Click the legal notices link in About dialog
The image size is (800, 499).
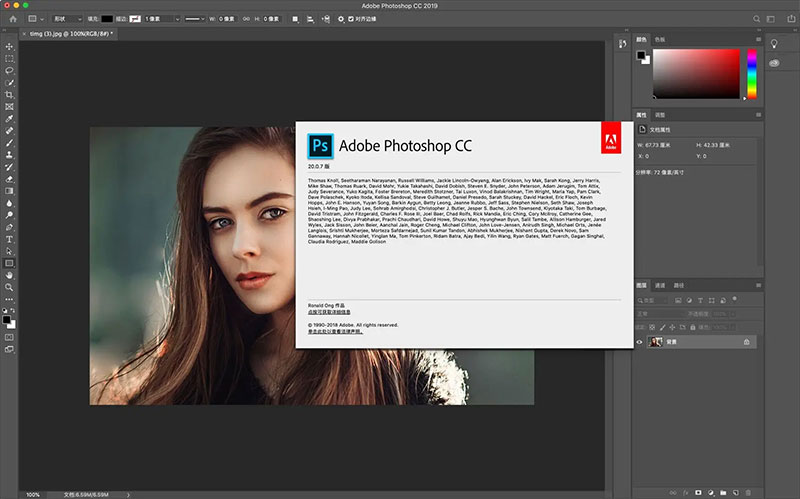334,331
